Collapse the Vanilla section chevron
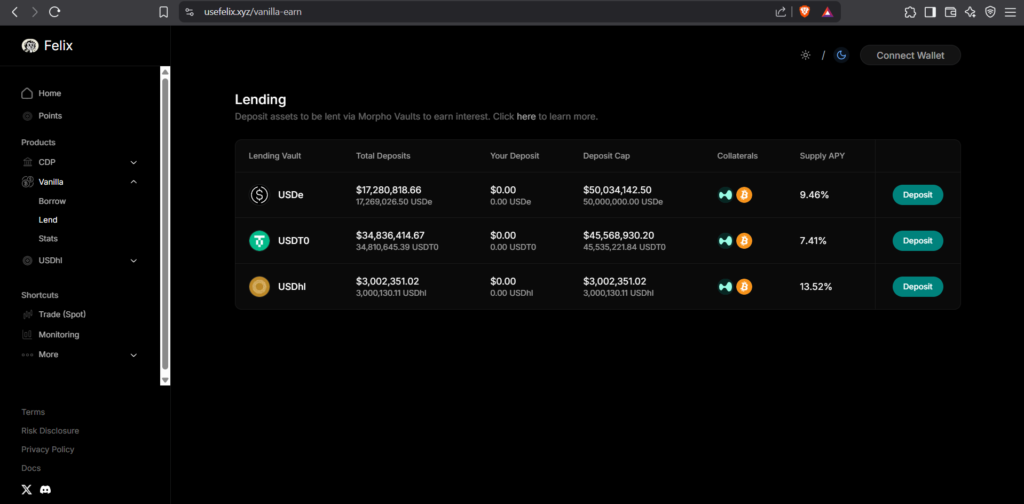 click(x=133, y=181)
